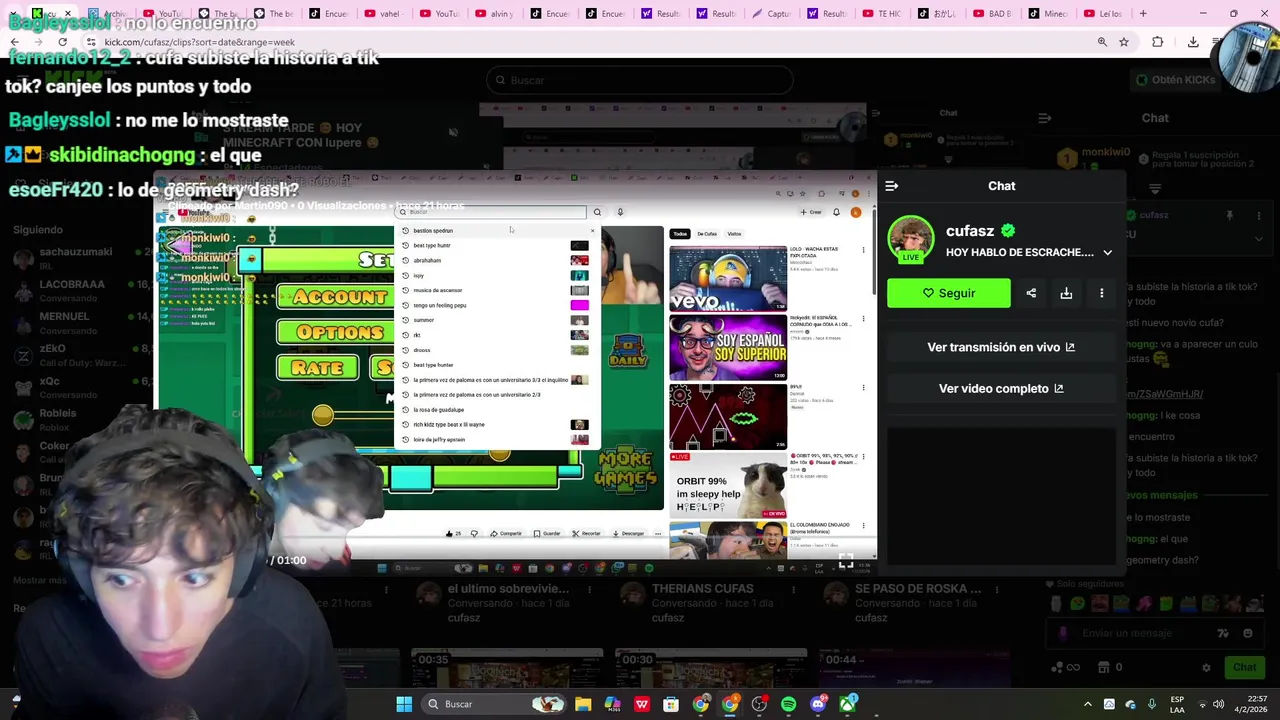Share the clip using the share icon
Viewport: 1280px width, 720px height.
tap(1031, 293)
